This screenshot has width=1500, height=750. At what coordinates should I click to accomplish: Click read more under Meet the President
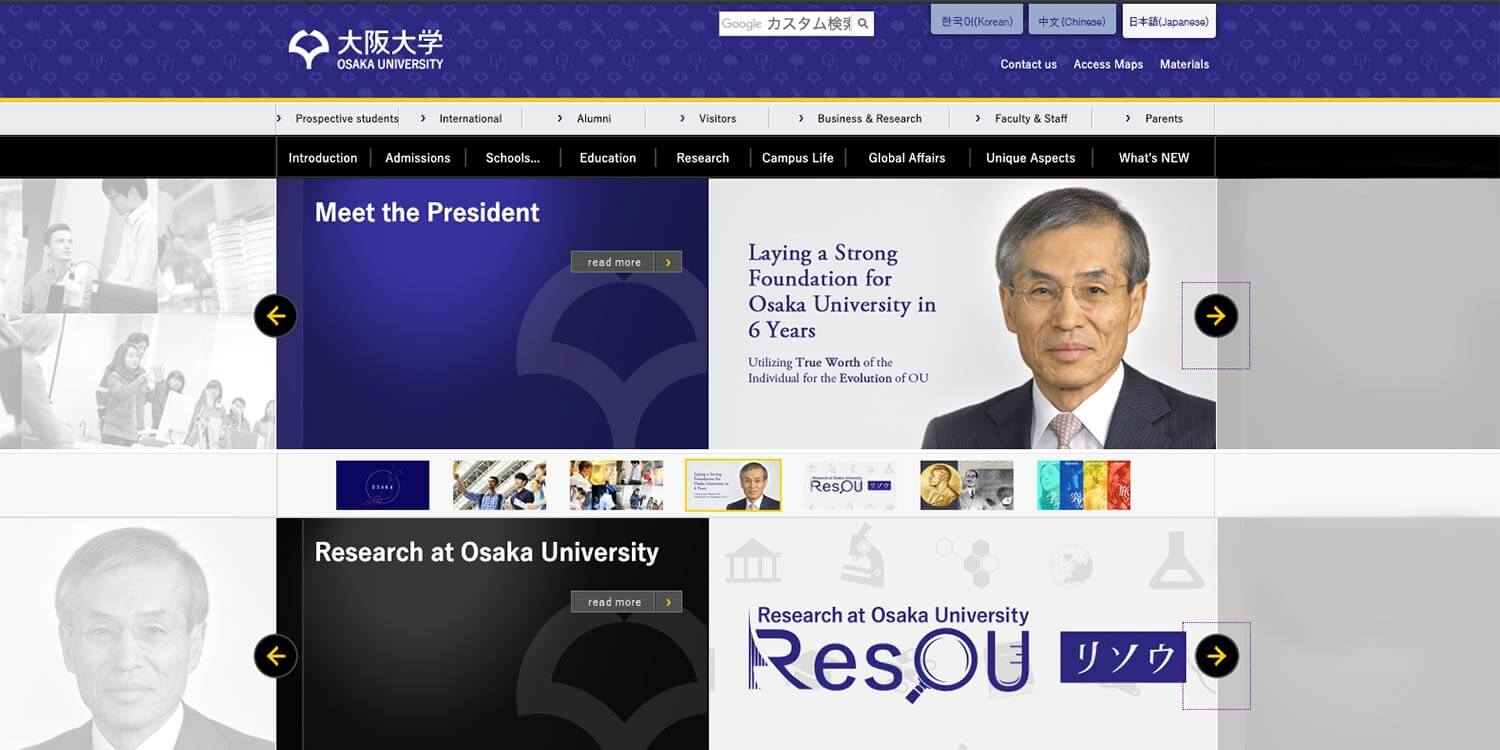[626, 262]
